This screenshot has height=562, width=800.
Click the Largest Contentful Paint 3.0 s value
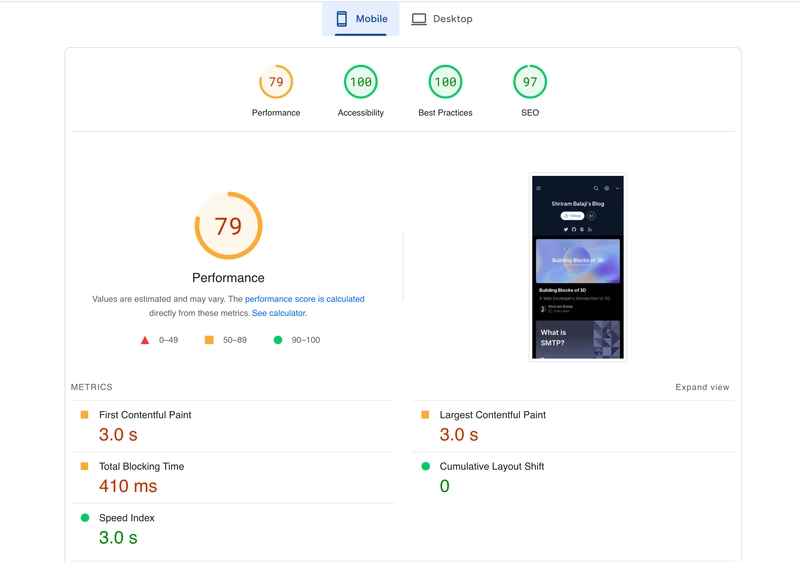(x=459, y=435)
